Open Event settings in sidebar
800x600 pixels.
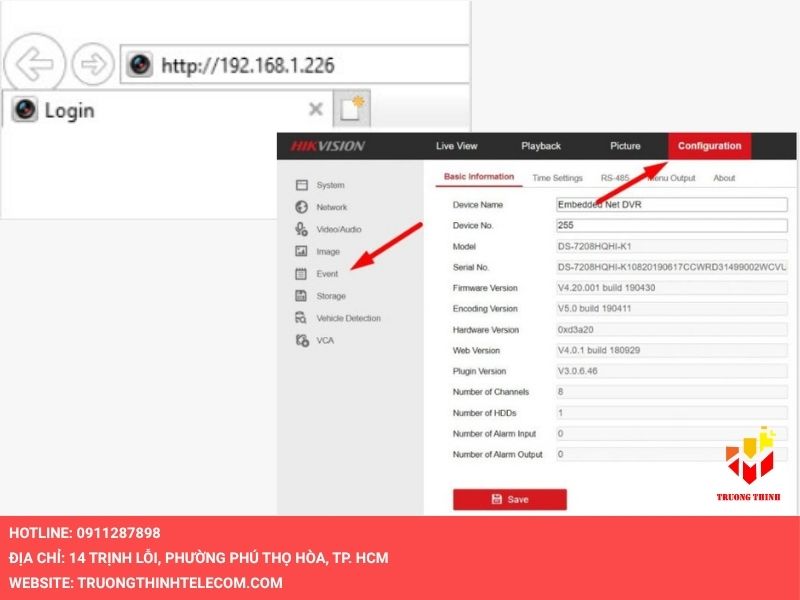coord(327,274)
